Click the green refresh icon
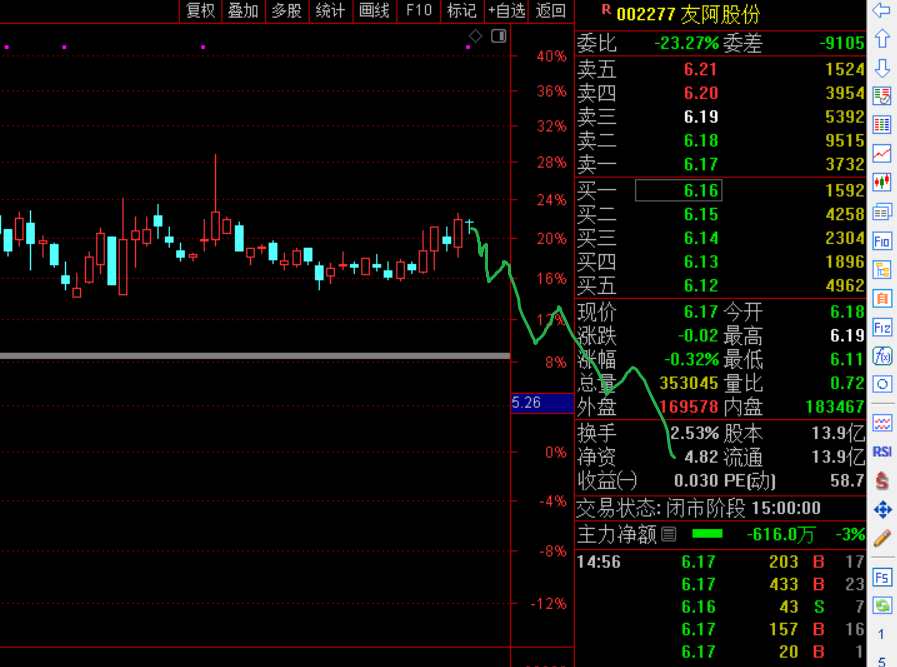Image resolution: width=897 pixels, height=667 pixels. point(882,606)
